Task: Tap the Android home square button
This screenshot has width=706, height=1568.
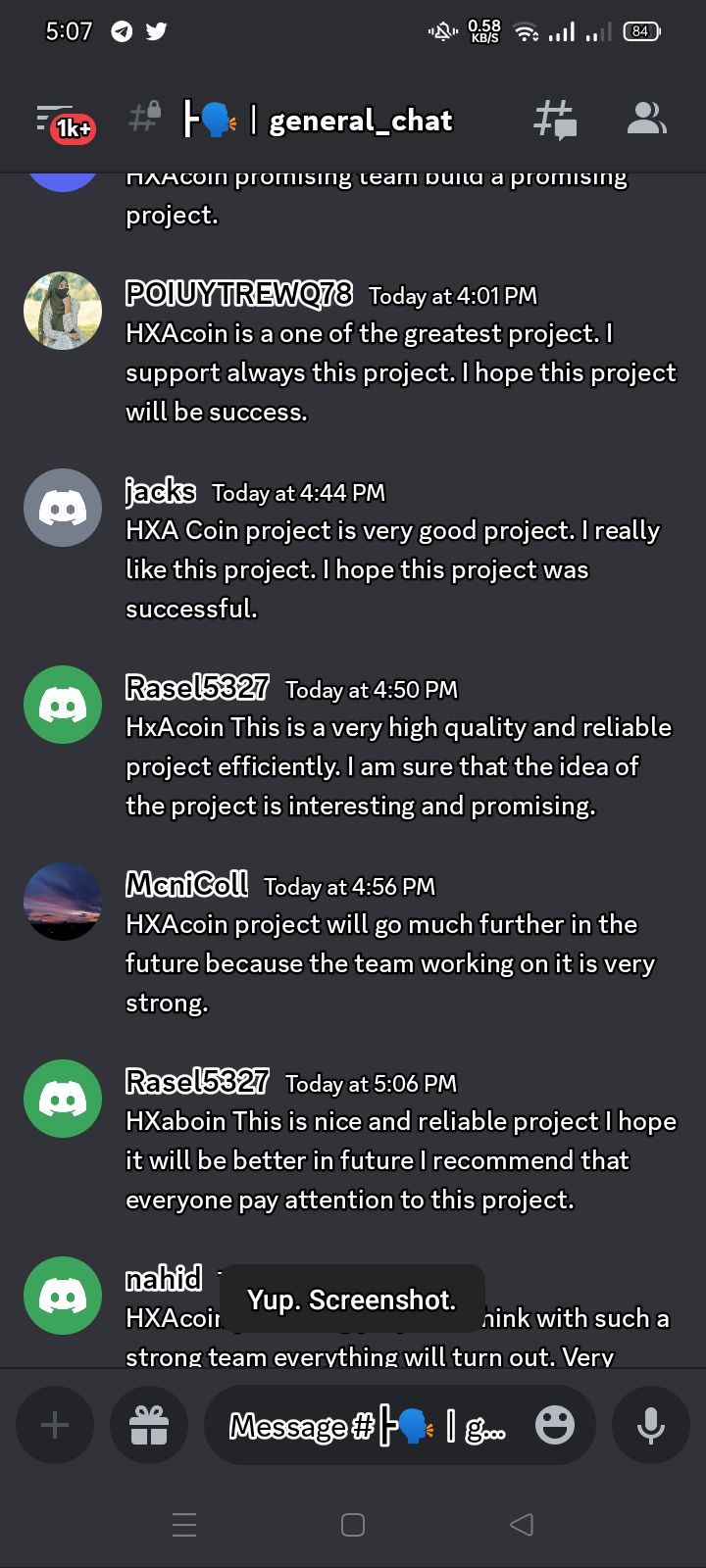Action: point(353,1524)
